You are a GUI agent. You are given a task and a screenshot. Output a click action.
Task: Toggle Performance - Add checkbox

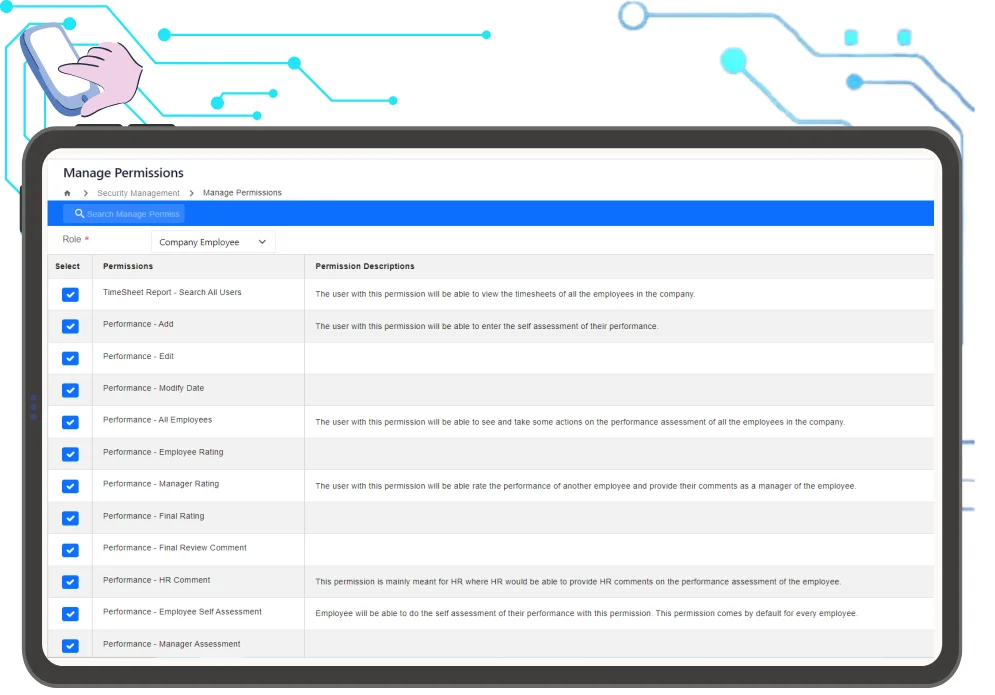pyautogui.click(x=70, y=326)
